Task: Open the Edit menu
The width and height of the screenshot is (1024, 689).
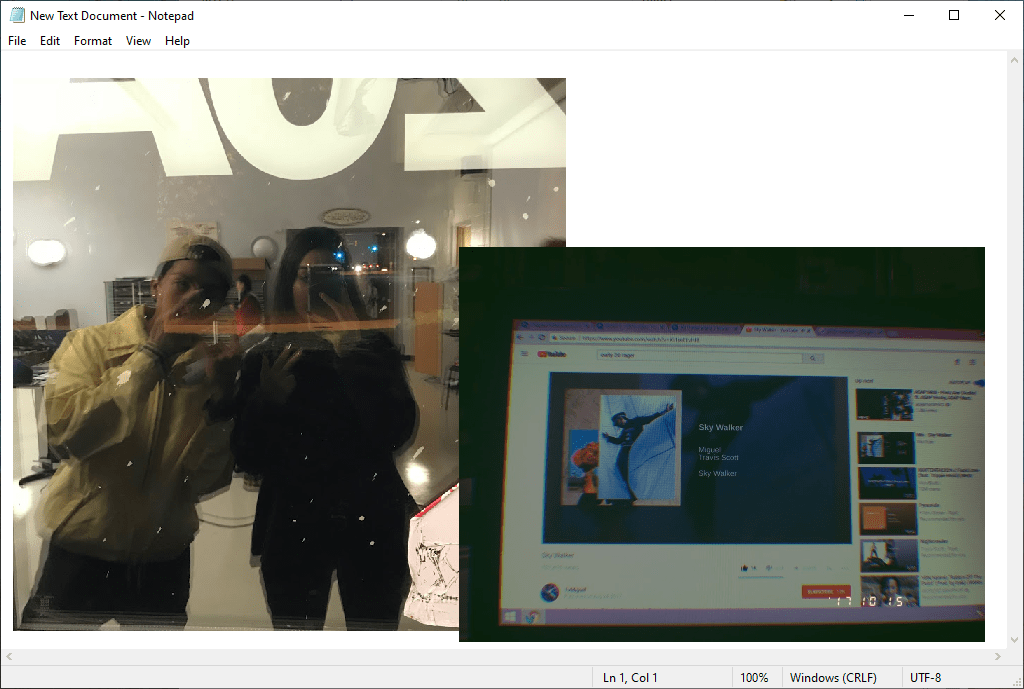Action: tap(50, 41)
